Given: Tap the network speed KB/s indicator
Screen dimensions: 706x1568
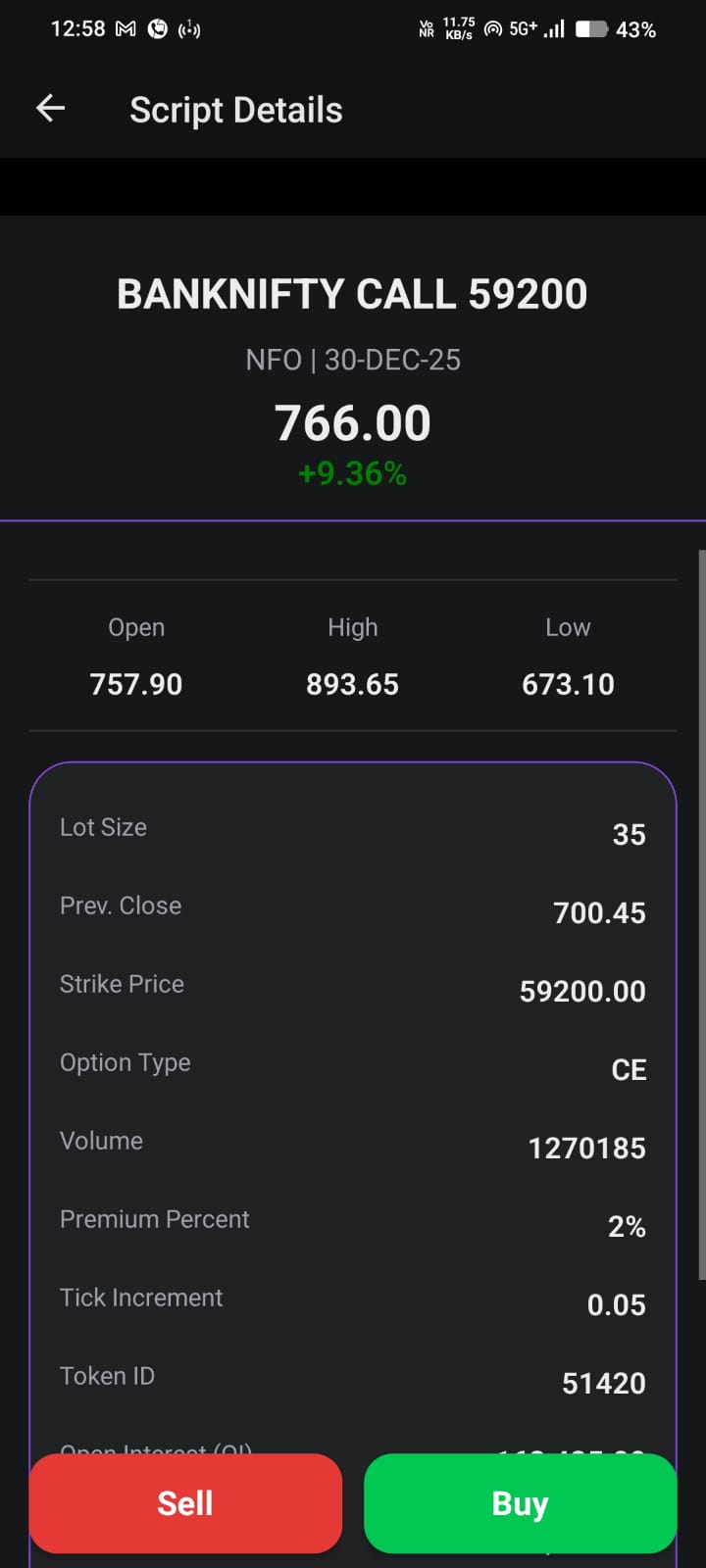Looking at the screenshot, I should point(459,29).
